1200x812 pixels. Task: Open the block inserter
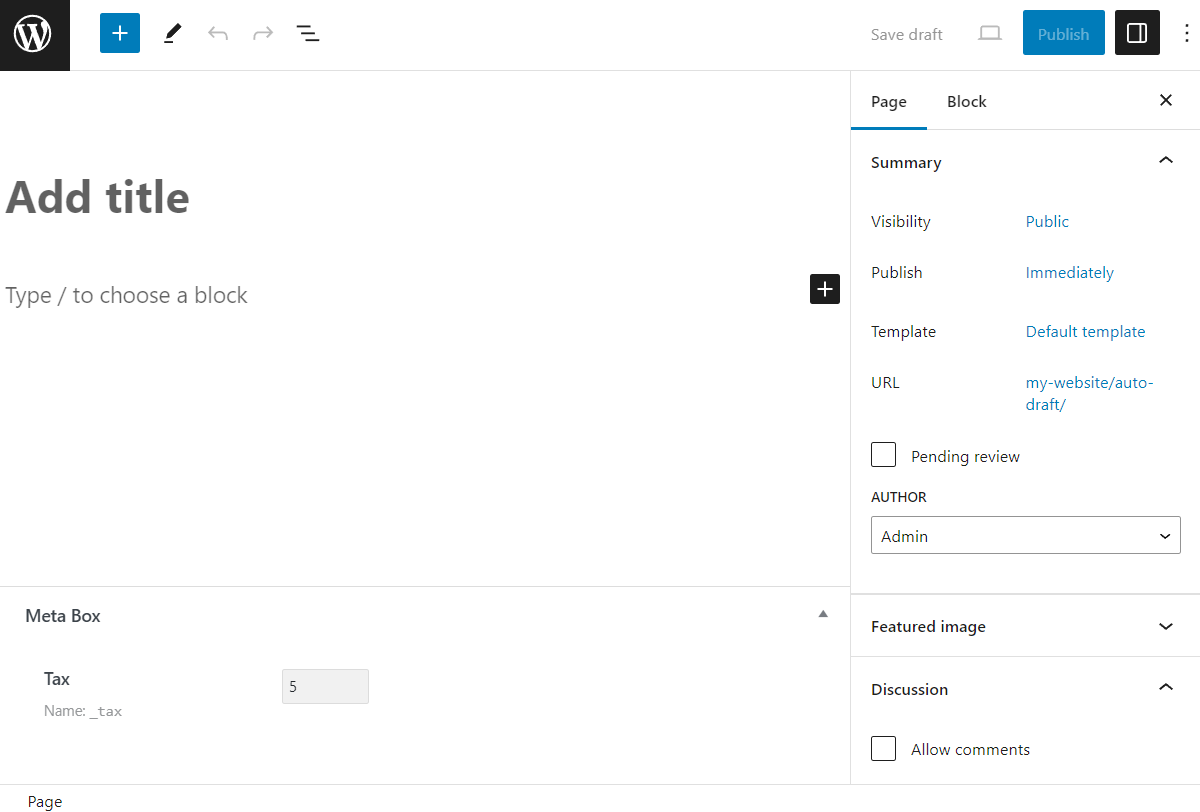(119, 33)
